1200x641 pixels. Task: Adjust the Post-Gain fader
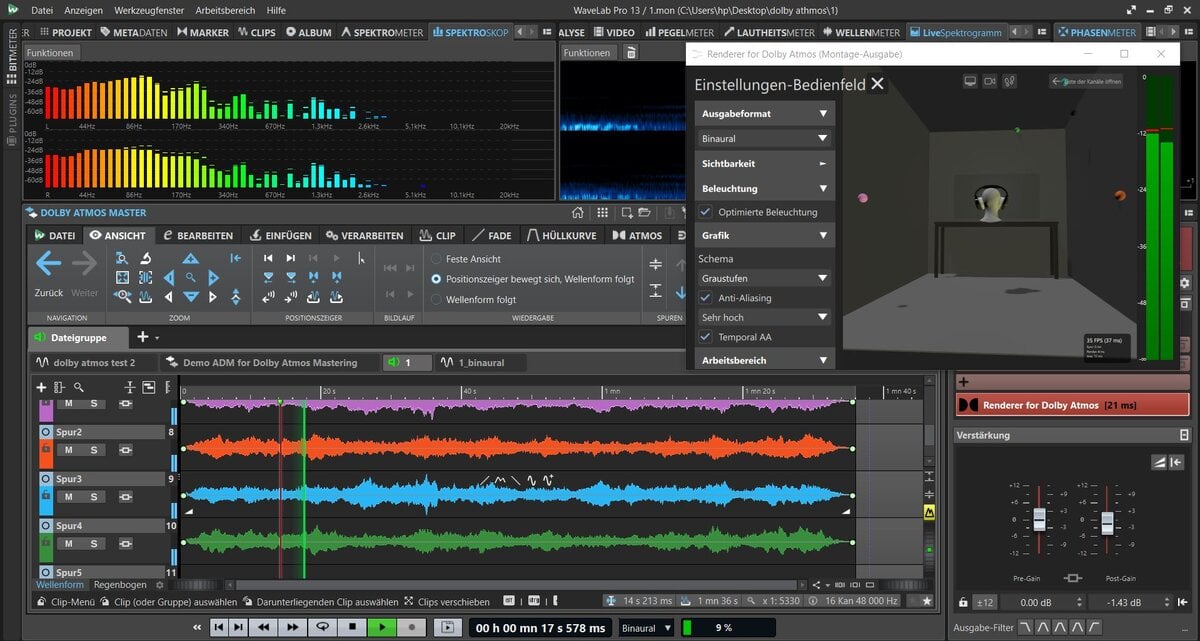1107,523
